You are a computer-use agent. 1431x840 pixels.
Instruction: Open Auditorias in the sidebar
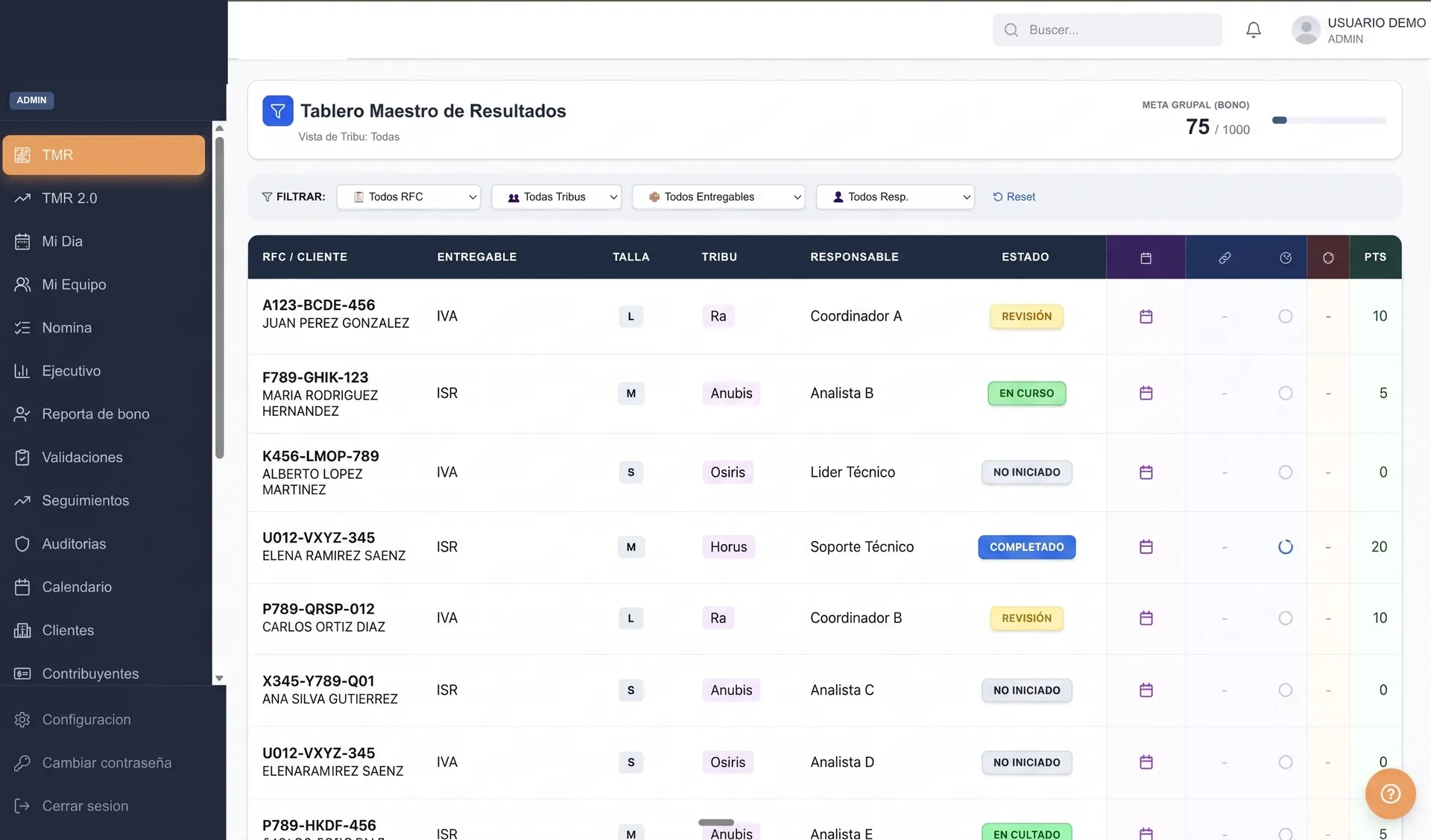[104, 544]
